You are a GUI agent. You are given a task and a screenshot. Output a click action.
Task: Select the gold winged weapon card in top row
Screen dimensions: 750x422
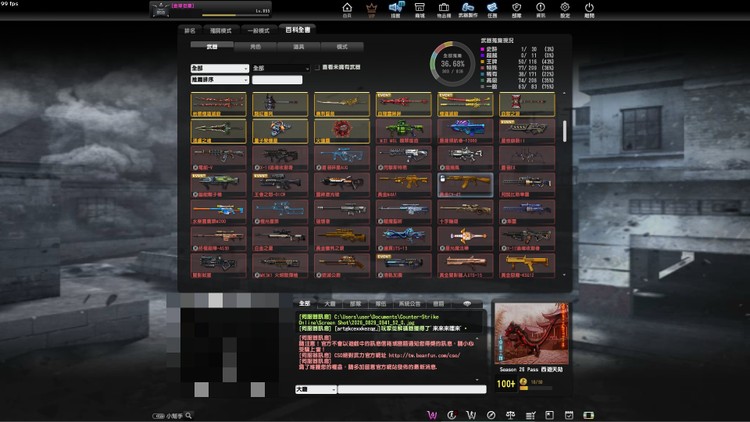[342, 105]
